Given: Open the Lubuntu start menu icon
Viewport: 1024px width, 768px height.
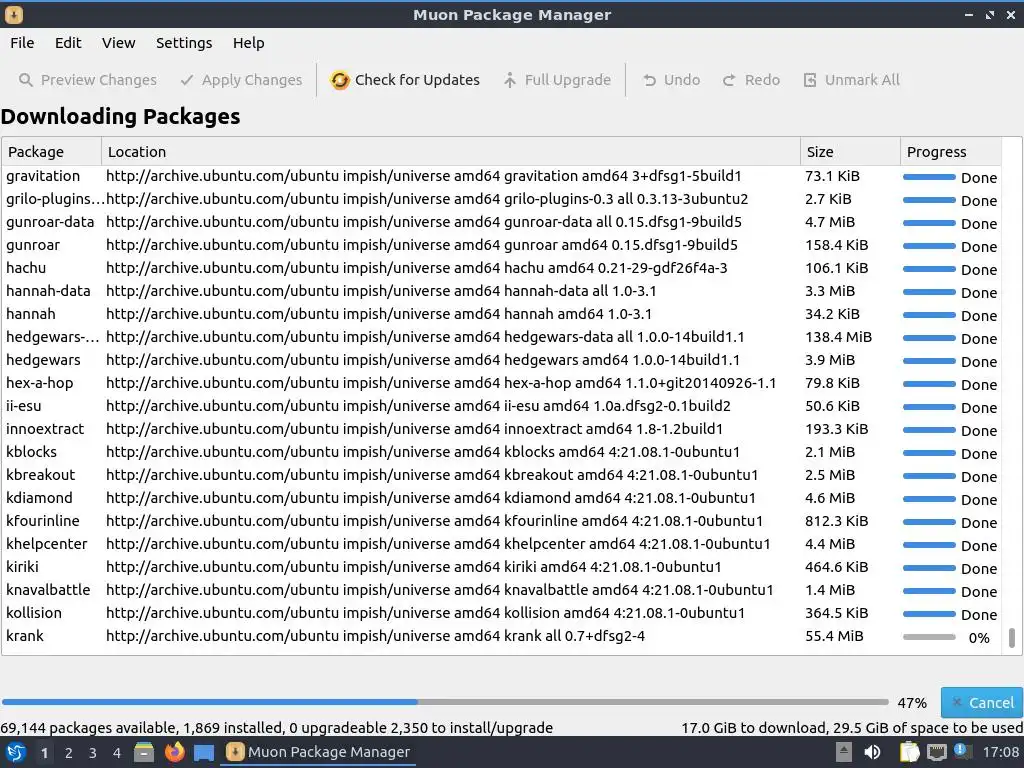Looking at the screenshot, I should pyautogui.click(x=16, y=752).
